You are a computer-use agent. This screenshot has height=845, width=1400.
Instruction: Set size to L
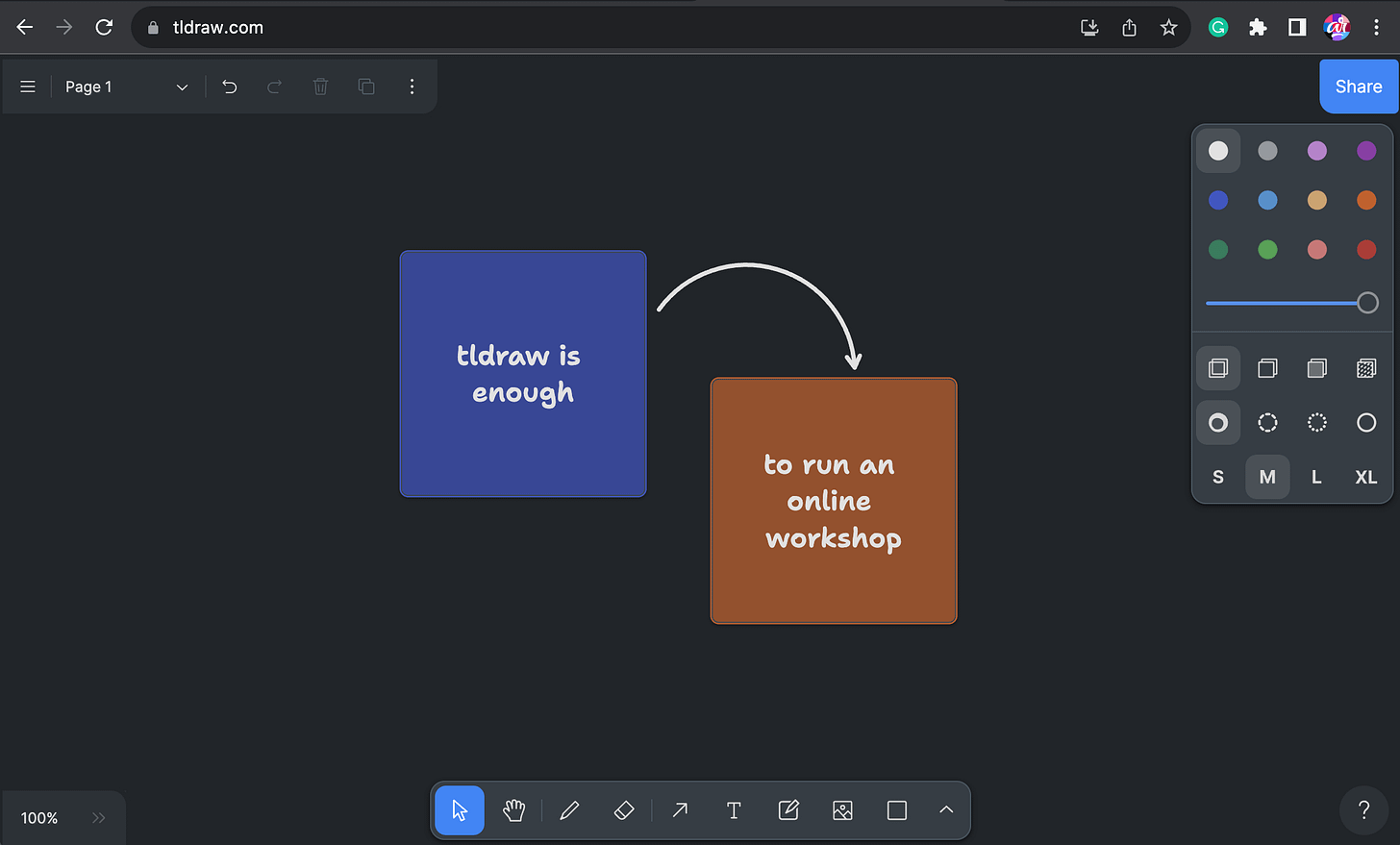pyautogui.click(x=1317, y=477)
